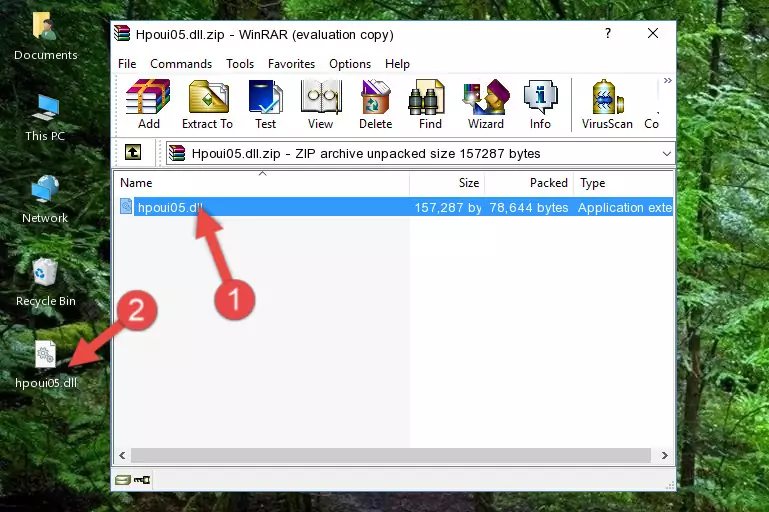Screen dimensions: 769x512
Task: Click the horizontal scrollbar right arrow
Action: pos(665,456)
